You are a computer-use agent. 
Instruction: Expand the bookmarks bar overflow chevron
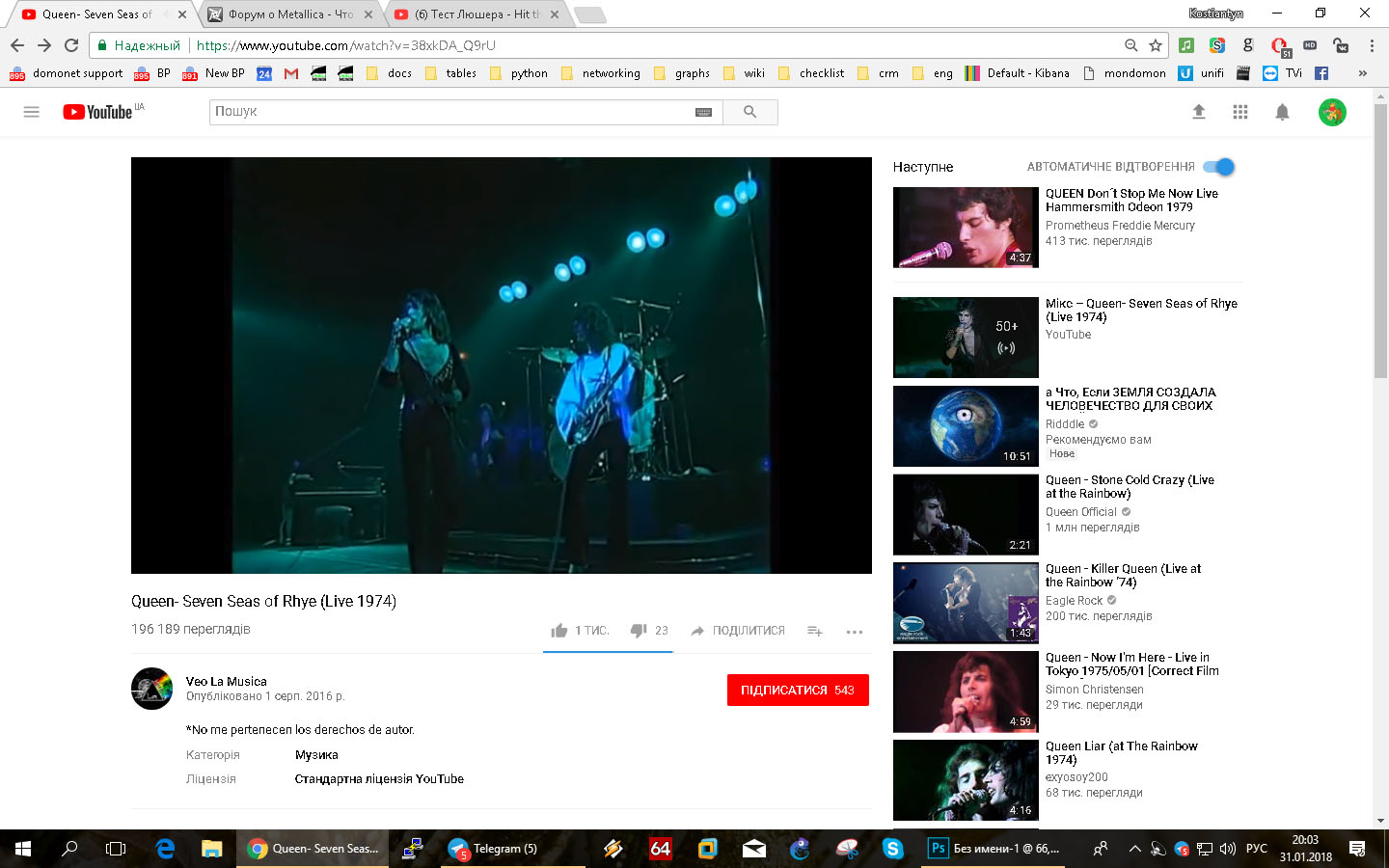point(1362,73)
